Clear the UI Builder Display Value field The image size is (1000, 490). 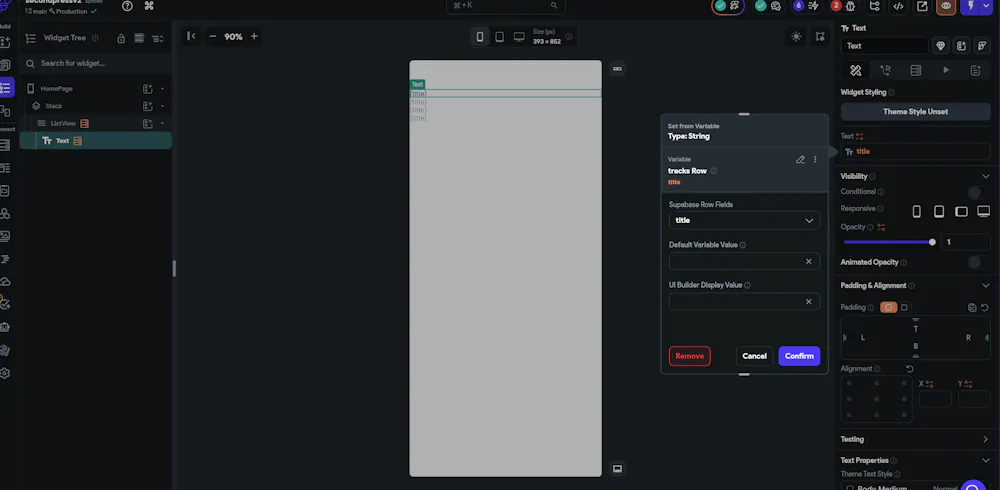pos(809,301)
